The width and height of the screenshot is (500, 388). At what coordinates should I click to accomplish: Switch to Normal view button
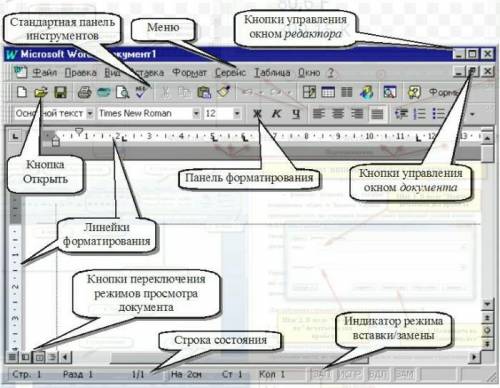tap(12, 357)
